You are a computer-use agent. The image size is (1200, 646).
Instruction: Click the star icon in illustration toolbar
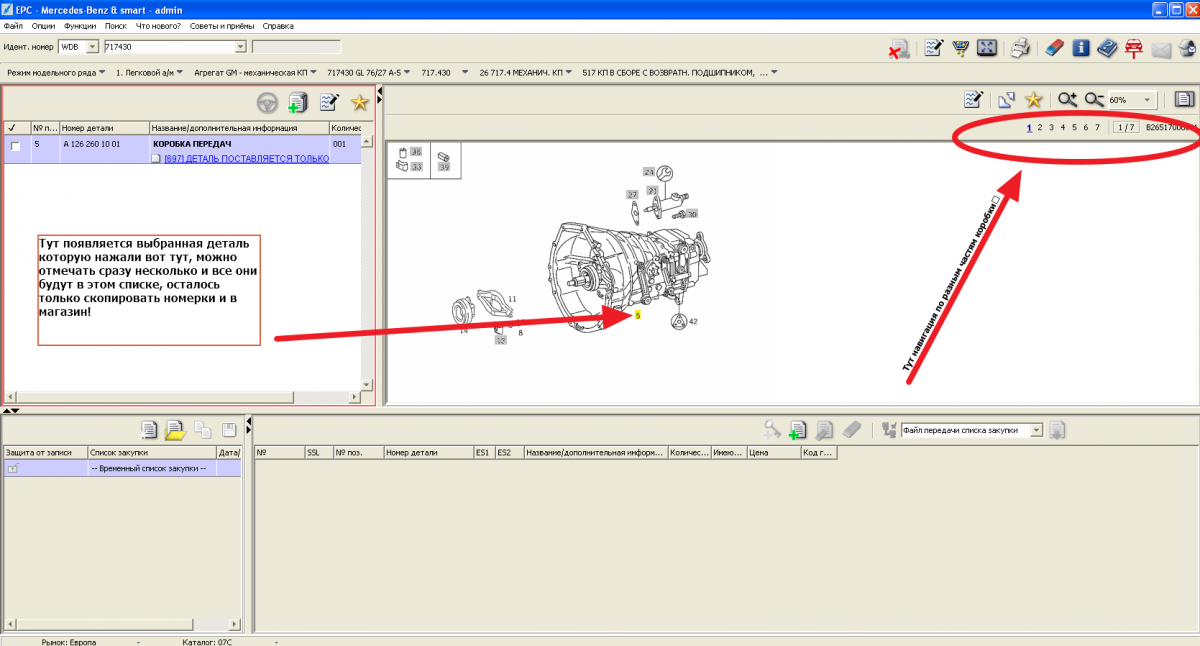click(1034, 99)
